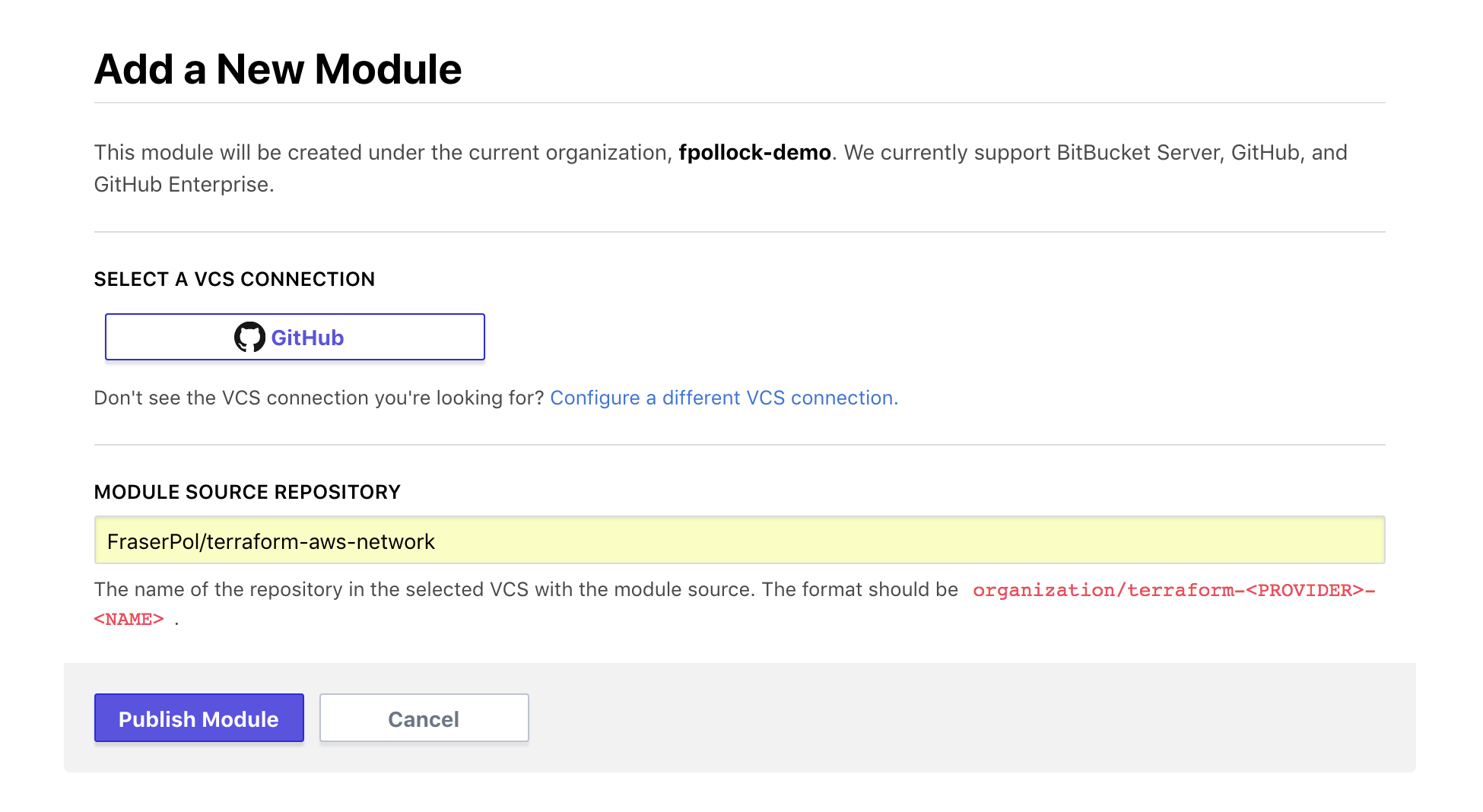Place cursor on FraserPol/terraform-aws-network text
1483x812 pixels.
coord(271,541)
